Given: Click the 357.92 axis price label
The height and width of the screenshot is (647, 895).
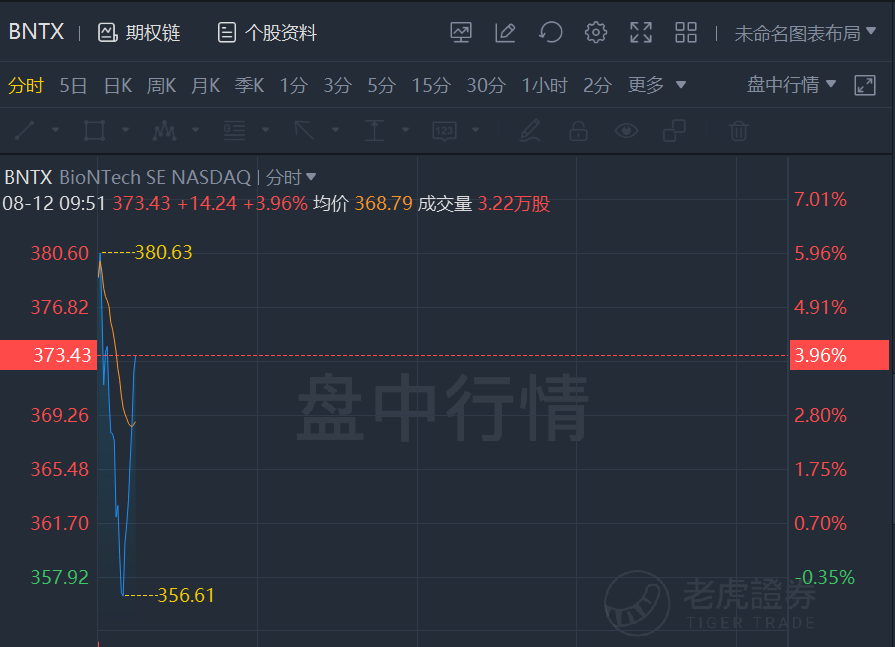Looking at the screenshot, I should 59,577.
